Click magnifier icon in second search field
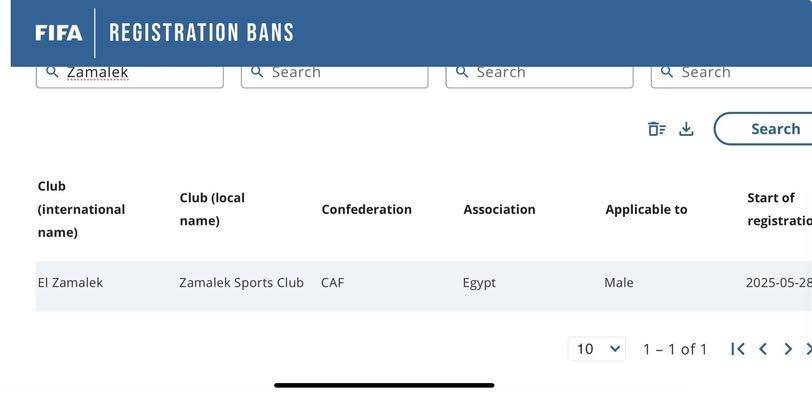Image resolution: width=812 pixels, height=395 pixels. coord(257,72)
